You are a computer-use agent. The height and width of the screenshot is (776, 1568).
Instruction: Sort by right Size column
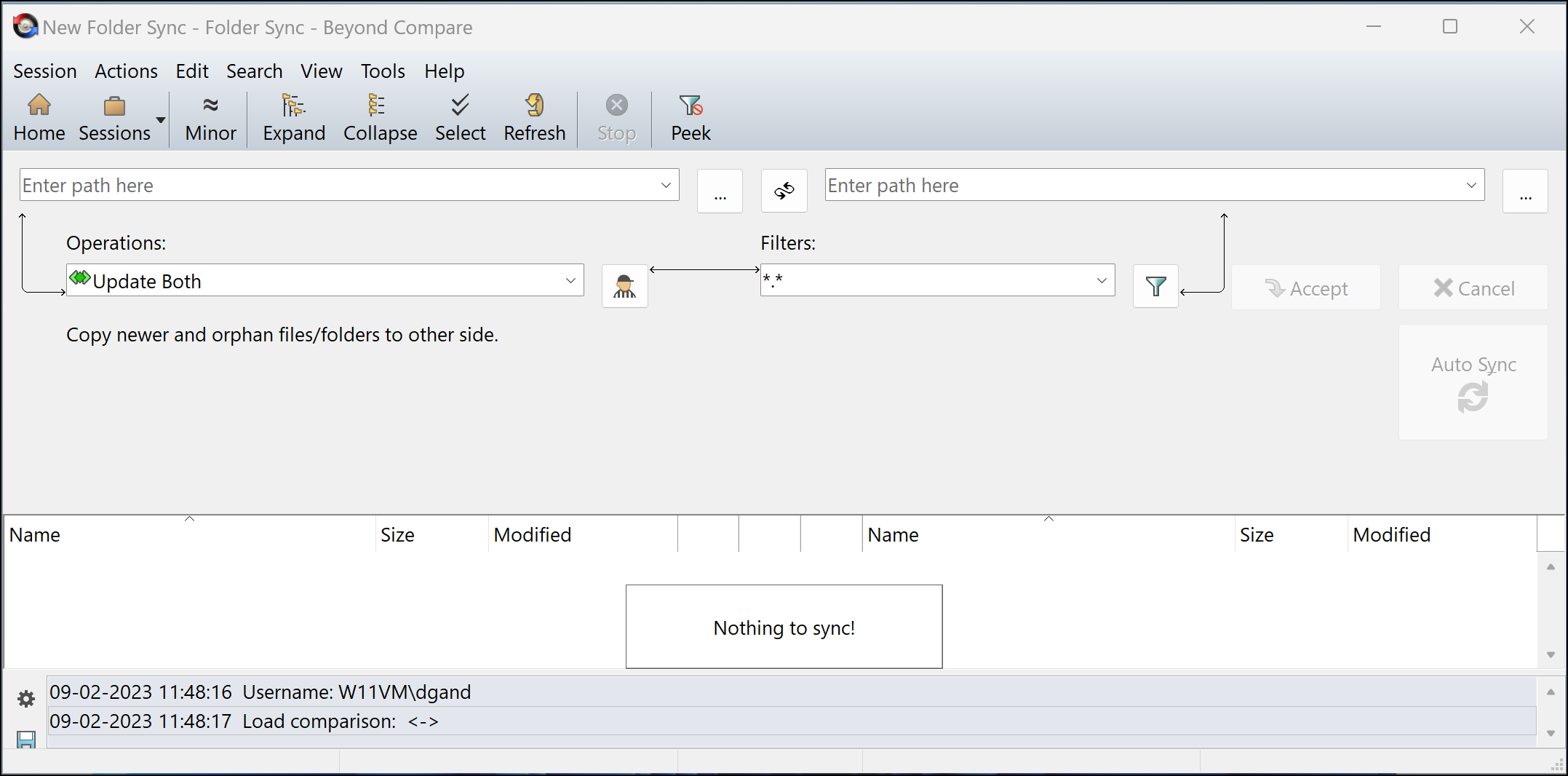click(x=1291, y=534)
